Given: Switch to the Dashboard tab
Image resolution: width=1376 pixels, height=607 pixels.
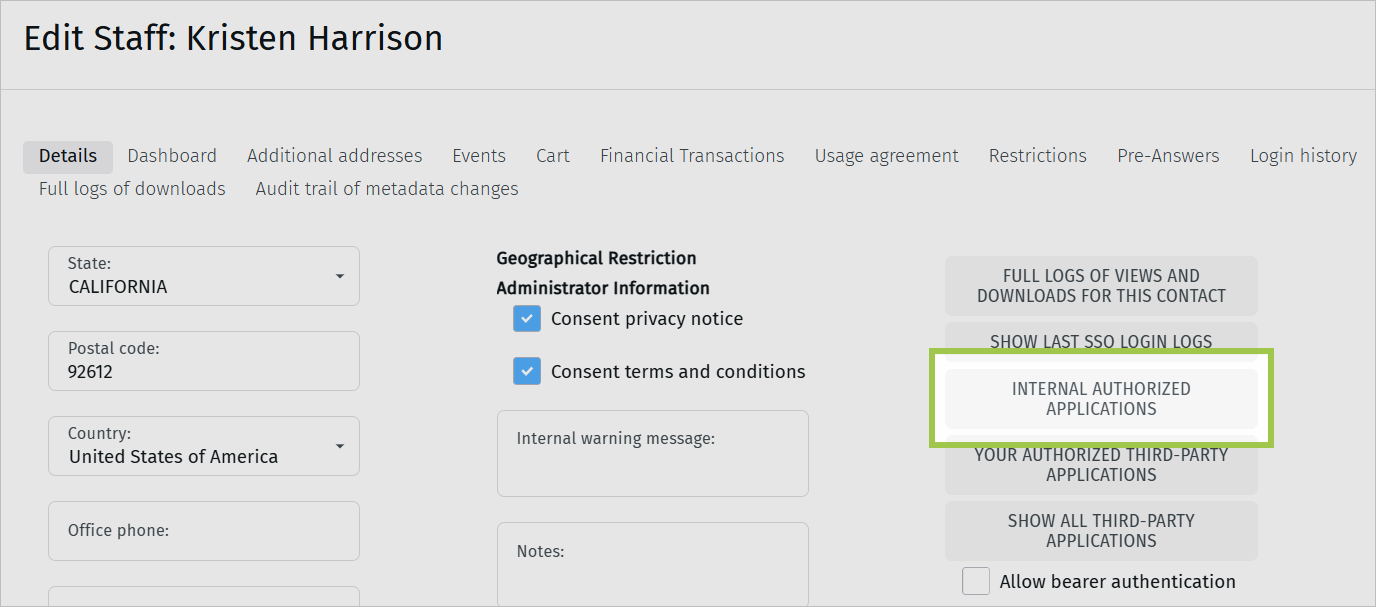Looking at the screenshot, I should [171, 155].
